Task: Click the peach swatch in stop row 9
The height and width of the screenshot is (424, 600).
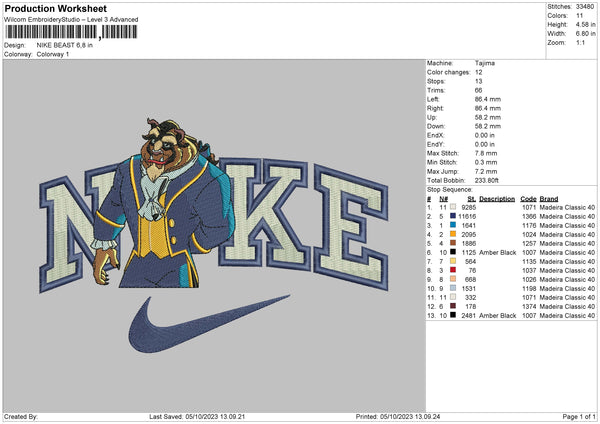Action: click(453, 279)
